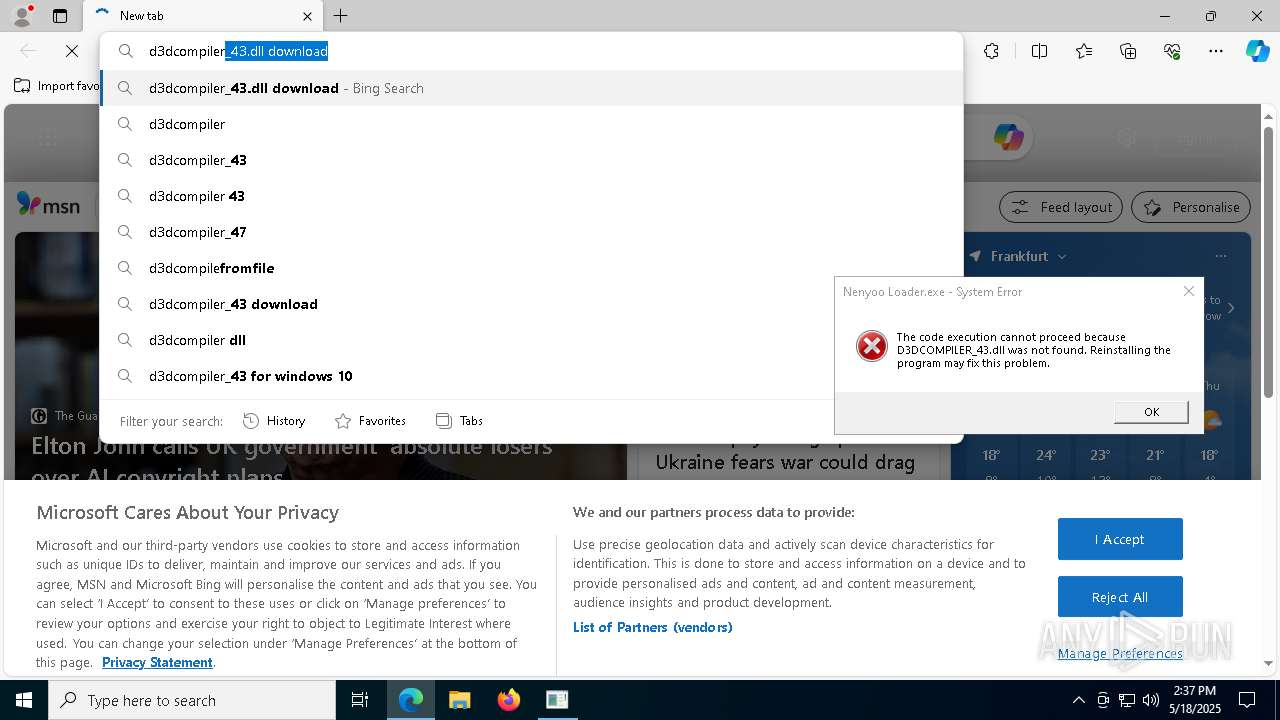Open Browser essentials heart icon
Screen dimensions: 1280x720
[1172, 51]
